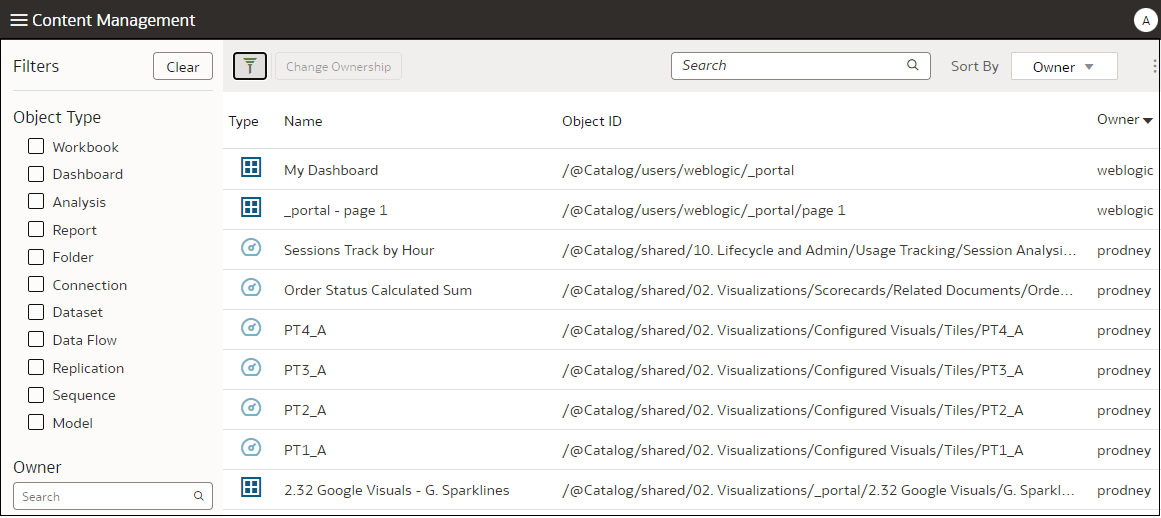Click the weblogic owner of My Dashboard

point(1125,170)
